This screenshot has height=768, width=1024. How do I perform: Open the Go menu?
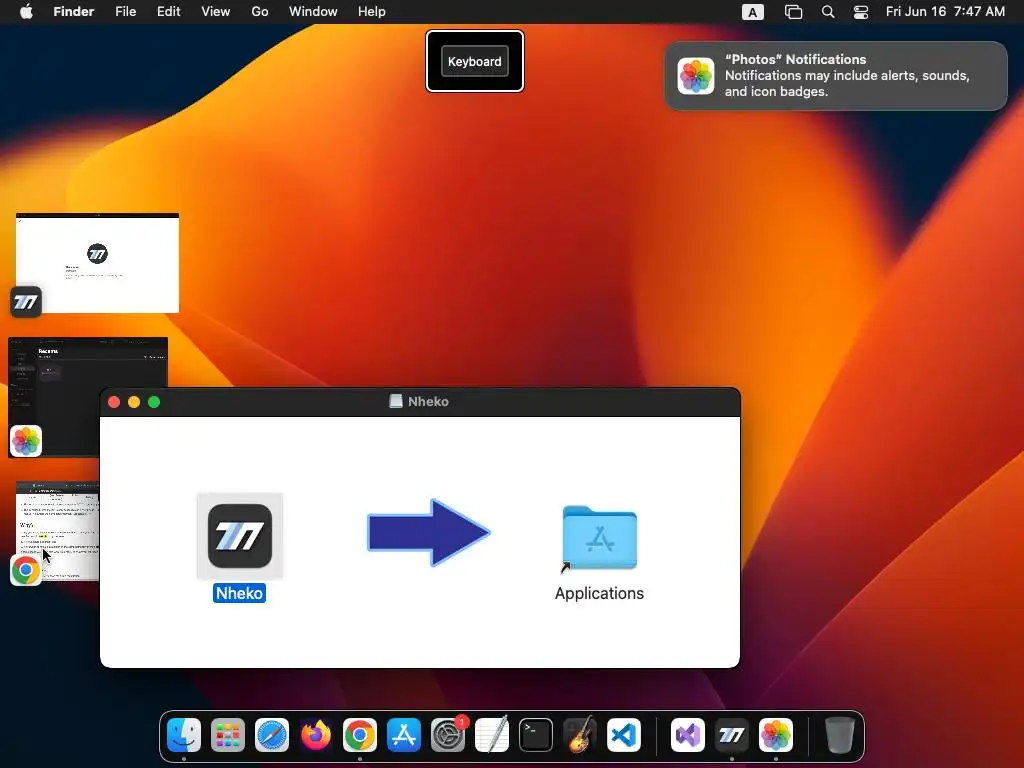[260, 12]
